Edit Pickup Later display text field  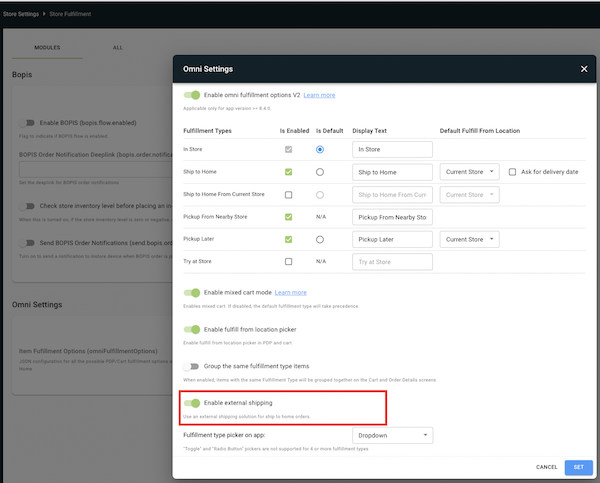coord(392,239)
